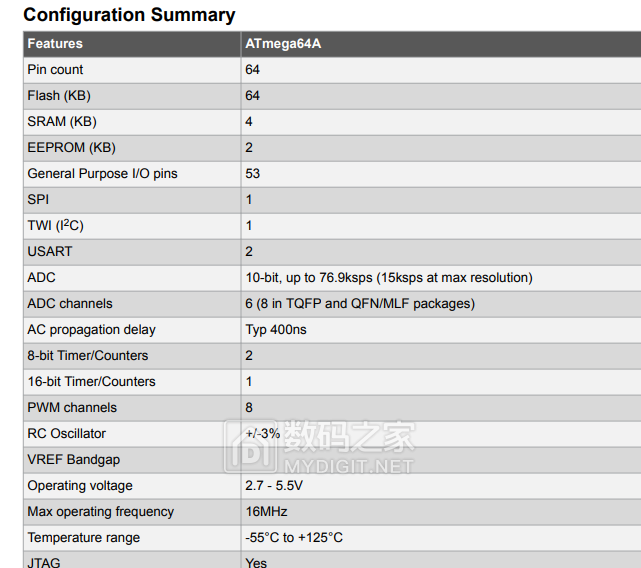The width and height of the screenshot is (641, 568).
Task: Click the EEPROM (KB) row label
Action: point(71,148)
